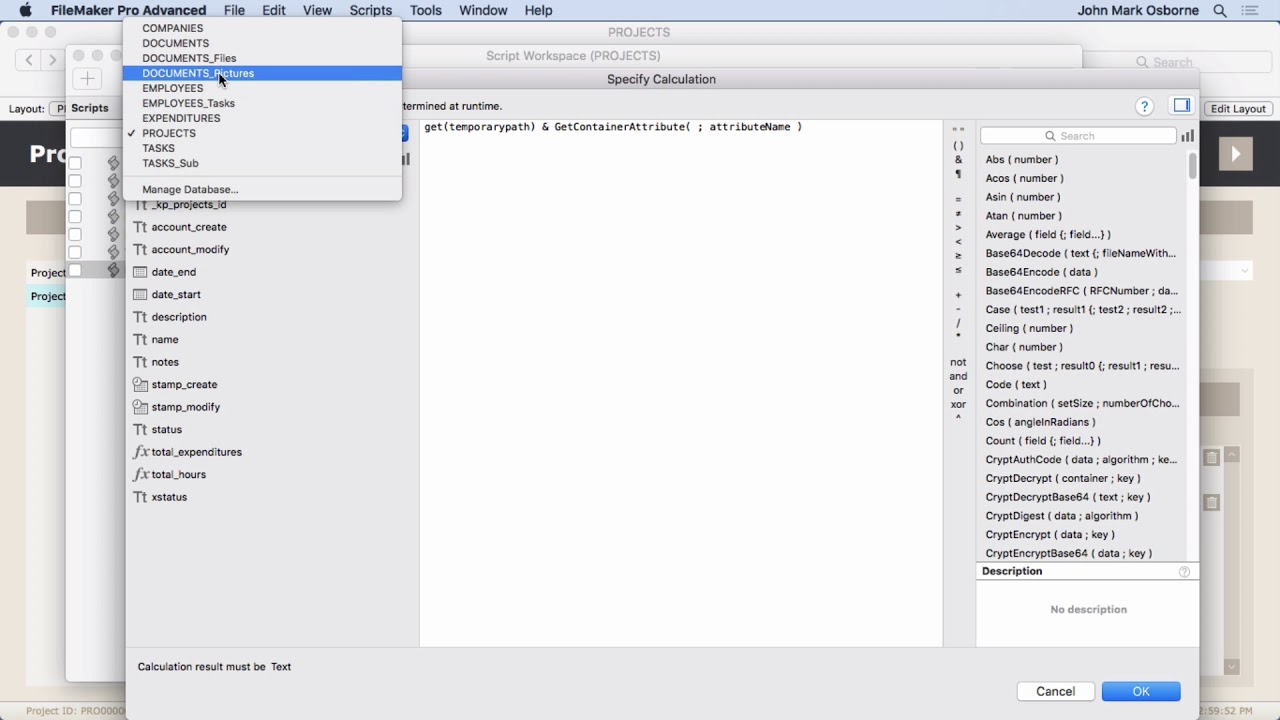The image size is (1280, 720).
Task: Choose COMPANIES from table list
Action: [173, 28]
